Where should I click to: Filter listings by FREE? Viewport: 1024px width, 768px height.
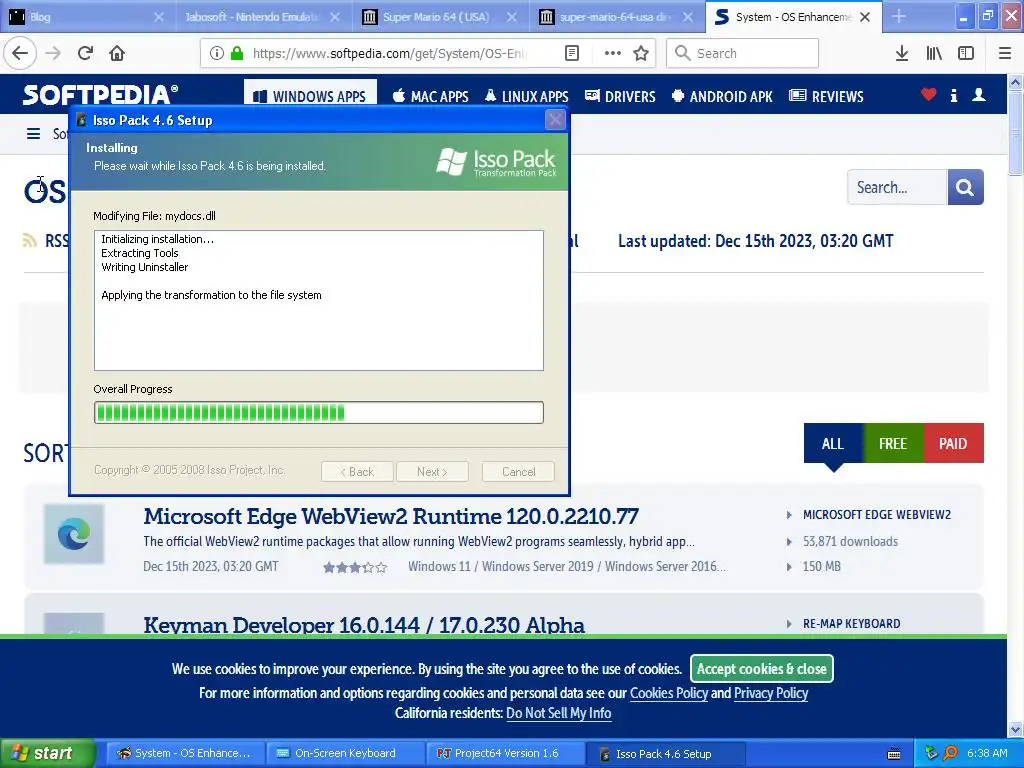[893, 443]
